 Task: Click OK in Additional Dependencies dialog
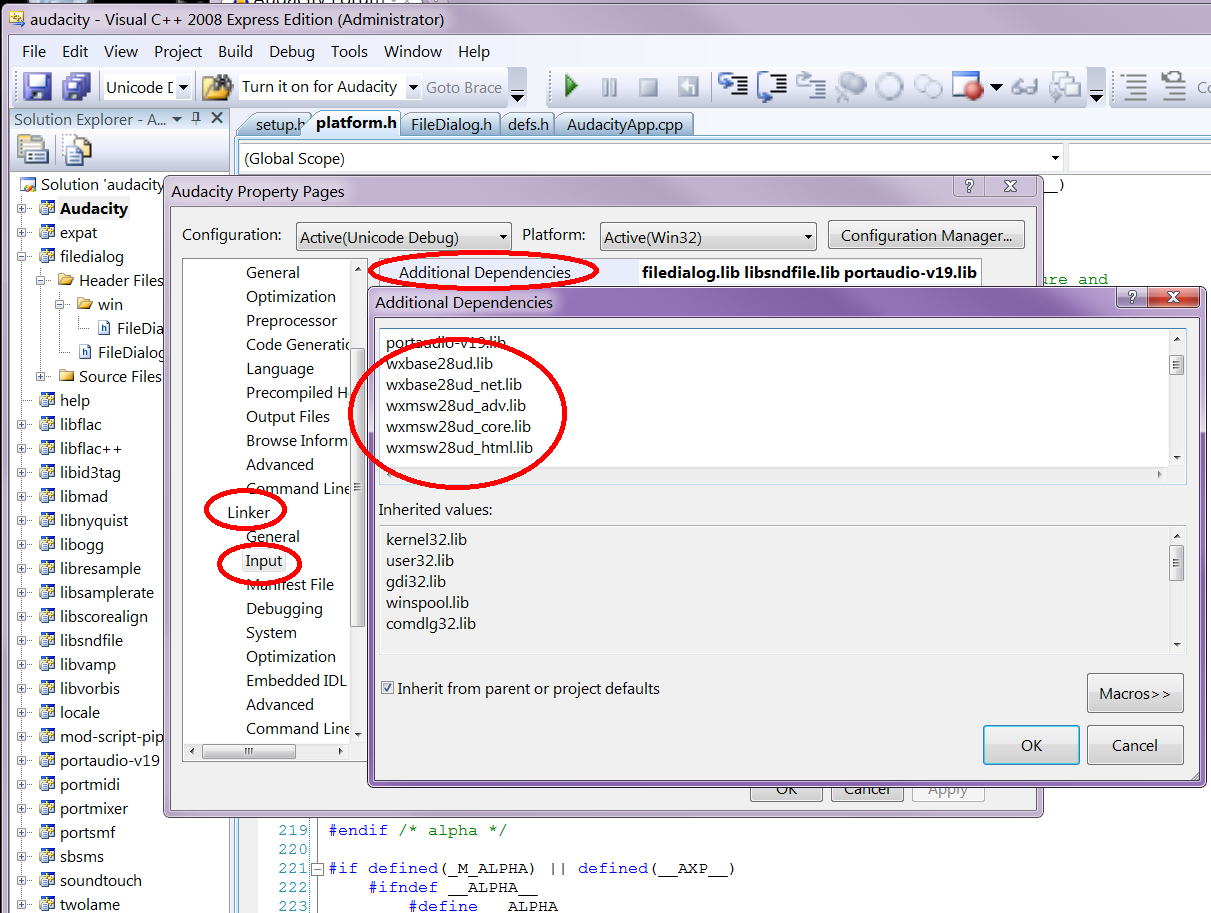[1031, 745]
